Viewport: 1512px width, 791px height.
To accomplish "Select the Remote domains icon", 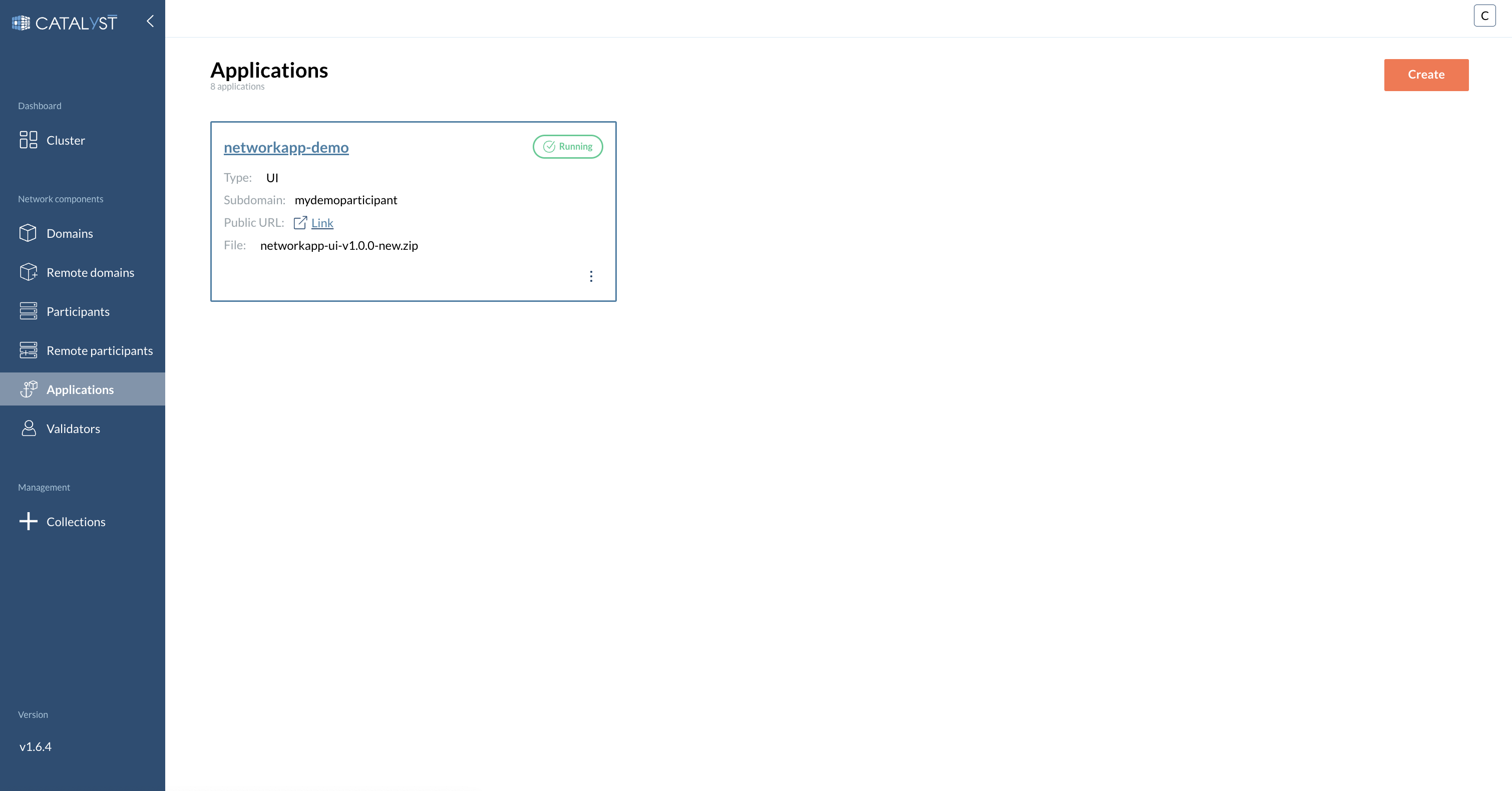I will click(x=29, y=272).
